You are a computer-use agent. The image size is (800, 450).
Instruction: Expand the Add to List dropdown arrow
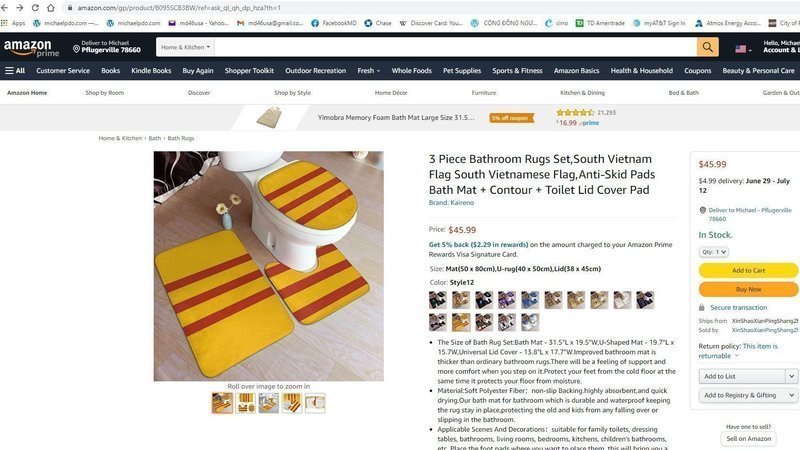pyautogui.click(x=791, y=376)
